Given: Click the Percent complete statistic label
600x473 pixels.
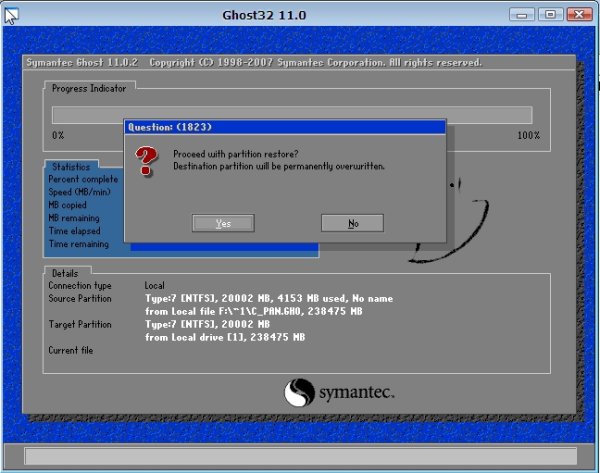Looking at the screenshot, I should 84,179.
